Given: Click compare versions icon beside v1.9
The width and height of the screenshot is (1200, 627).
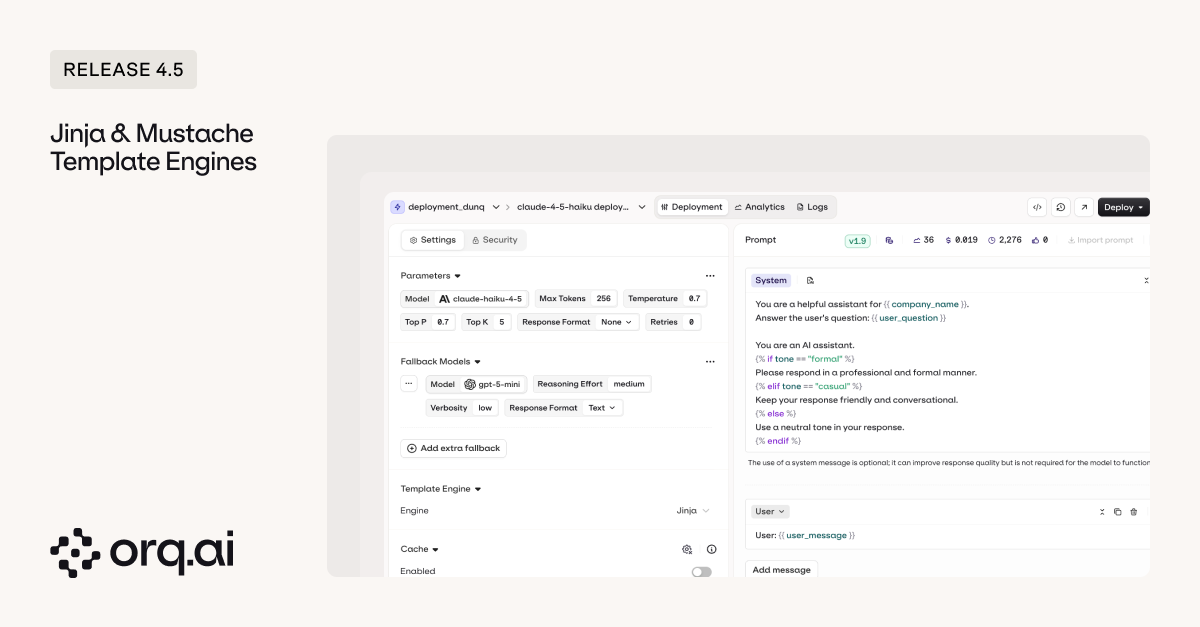Looking at the screenshot, I should (x=889, y=240).
